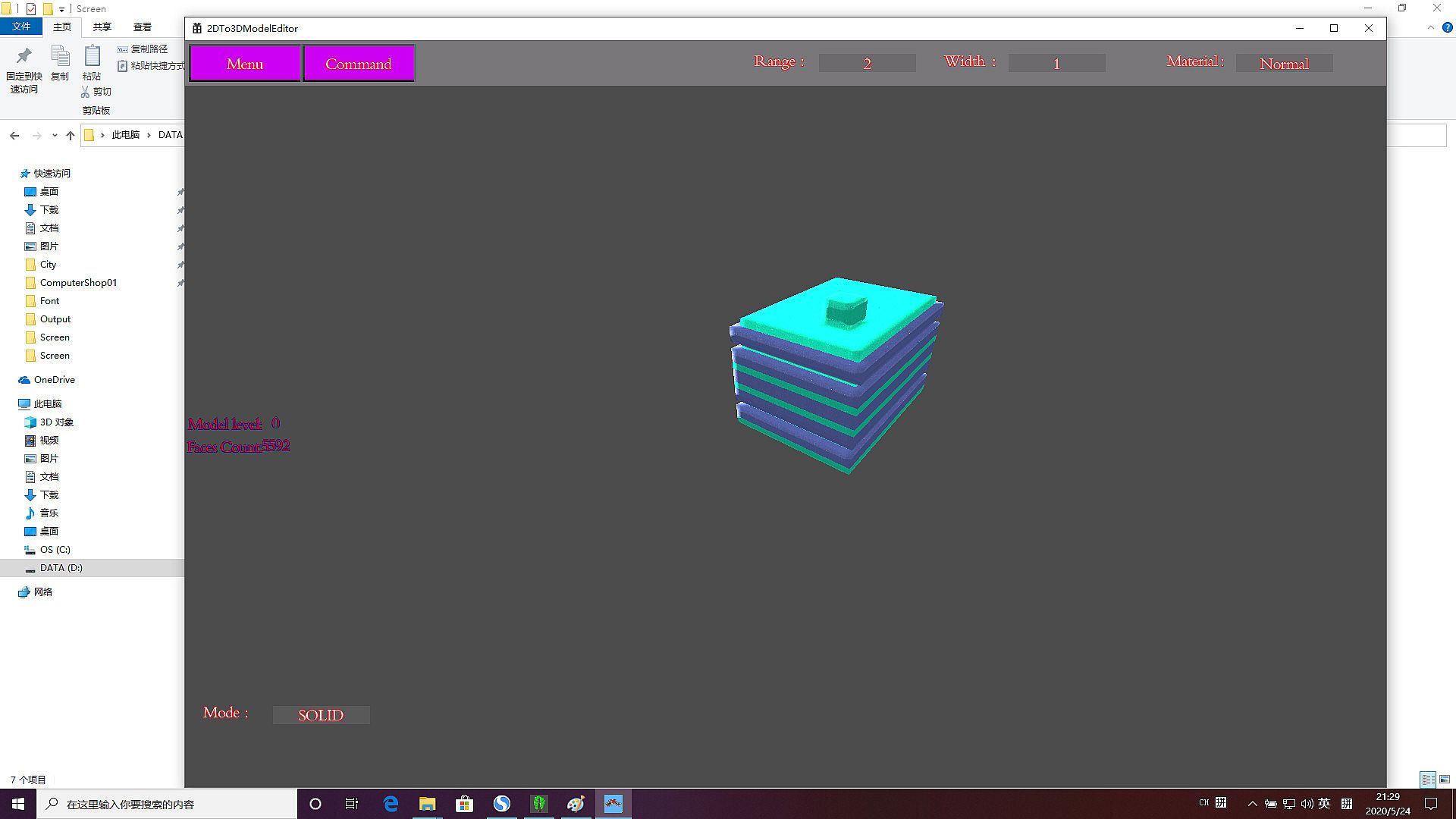Open the 共享 ribbon tab

pyautogui.click(x=102, y=27)
